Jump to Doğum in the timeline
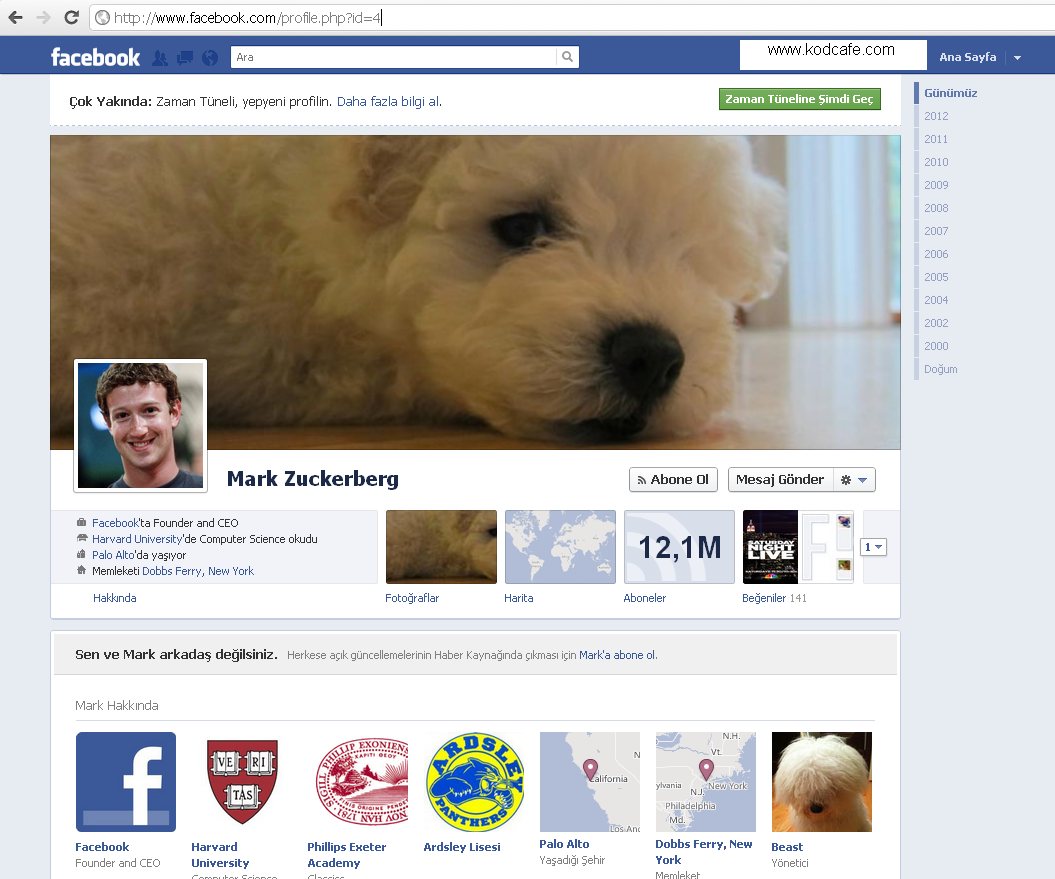The height and width of the screenshot is (879, 1055). (x=940, y=369)
